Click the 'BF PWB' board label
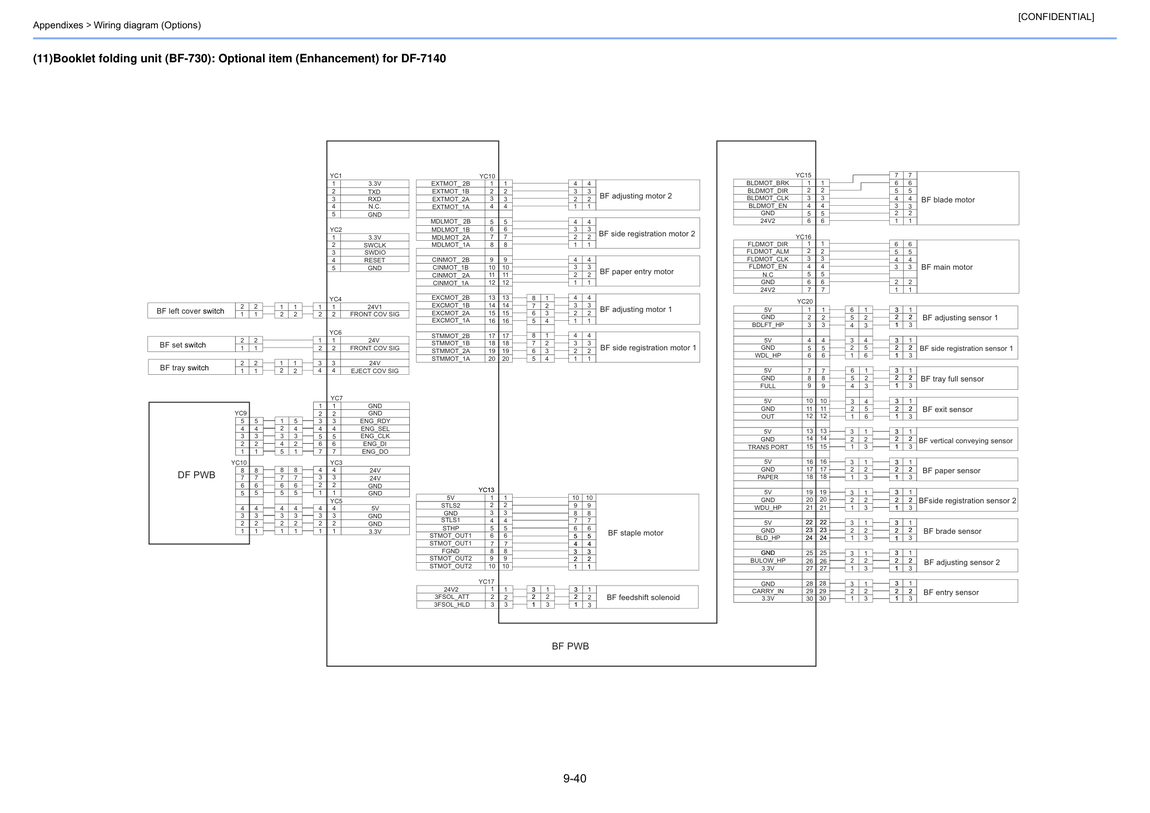 point(571,646)
